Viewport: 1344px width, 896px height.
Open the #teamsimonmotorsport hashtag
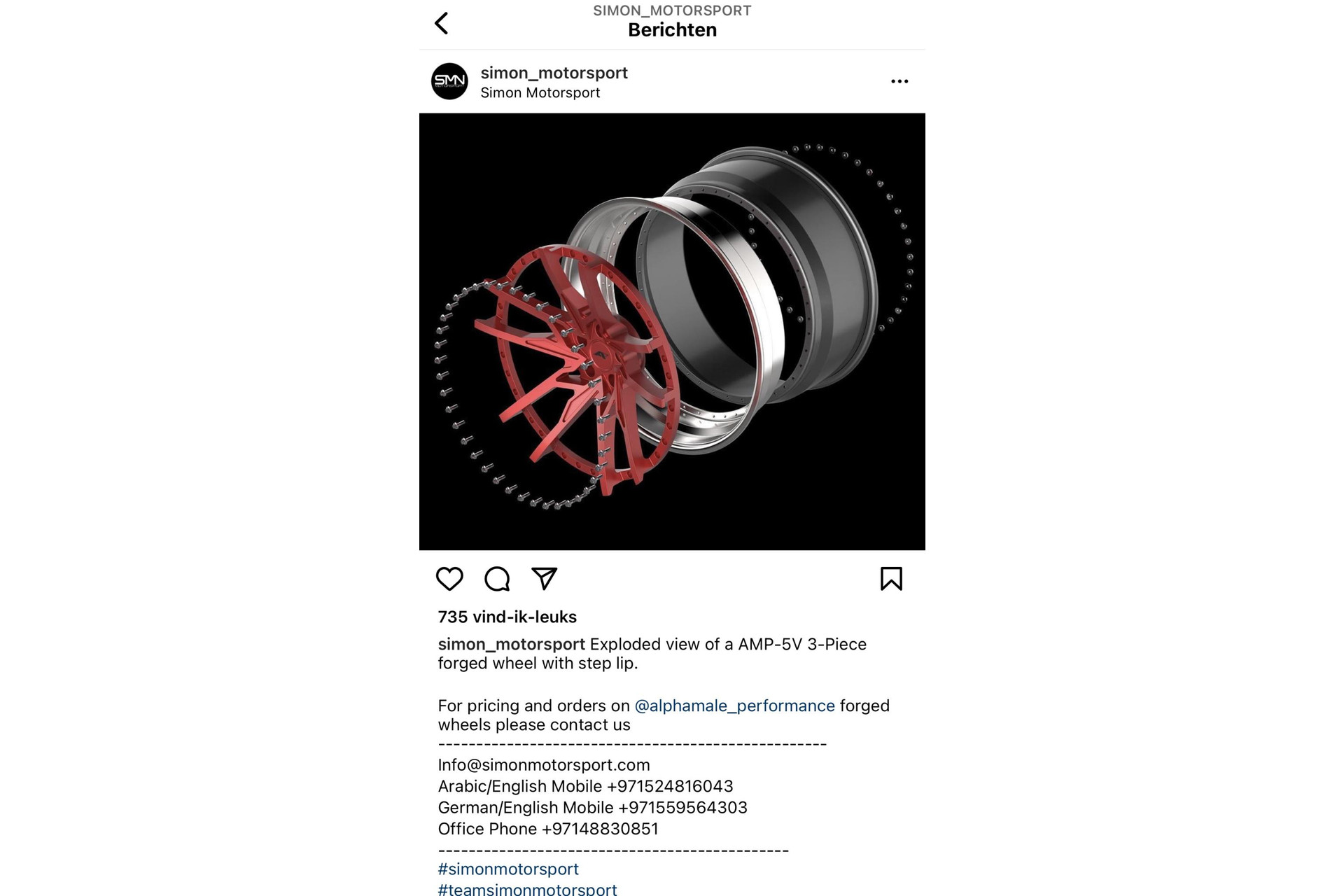[527, 889]
